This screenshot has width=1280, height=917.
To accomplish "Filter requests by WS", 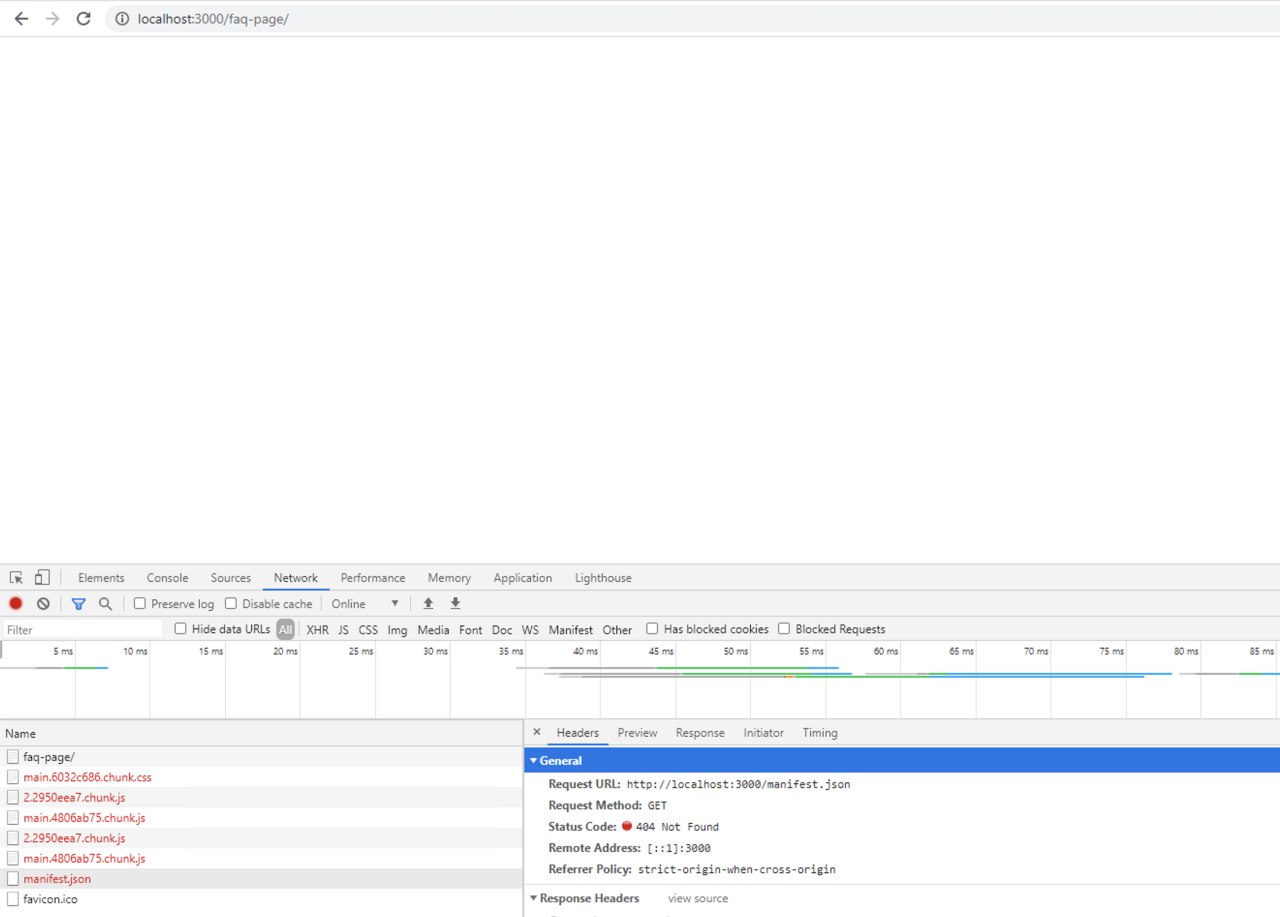I will click(x=530, y=630).
